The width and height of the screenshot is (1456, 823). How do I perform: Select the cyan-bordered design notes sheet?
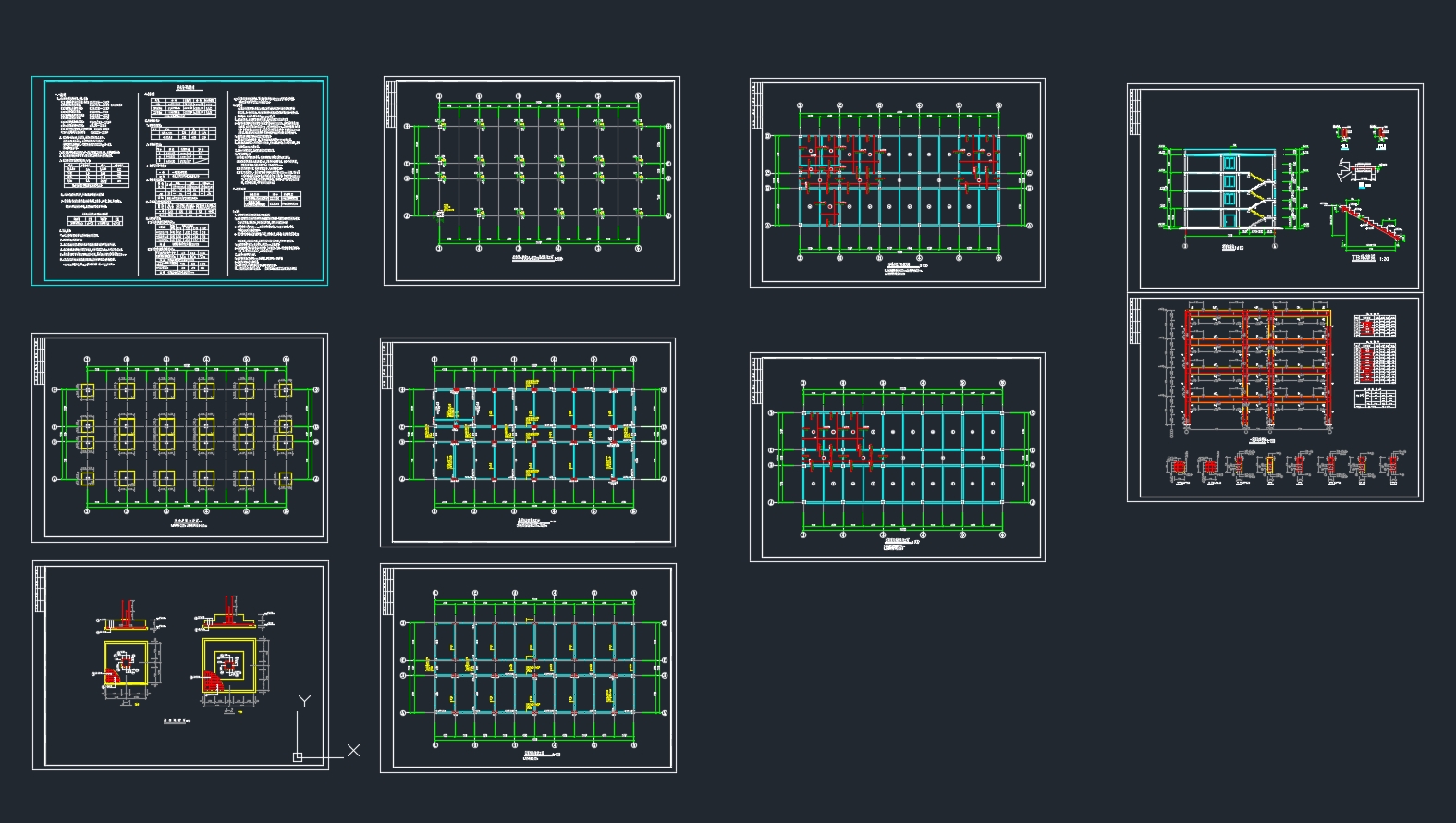[x=179, y=180]
